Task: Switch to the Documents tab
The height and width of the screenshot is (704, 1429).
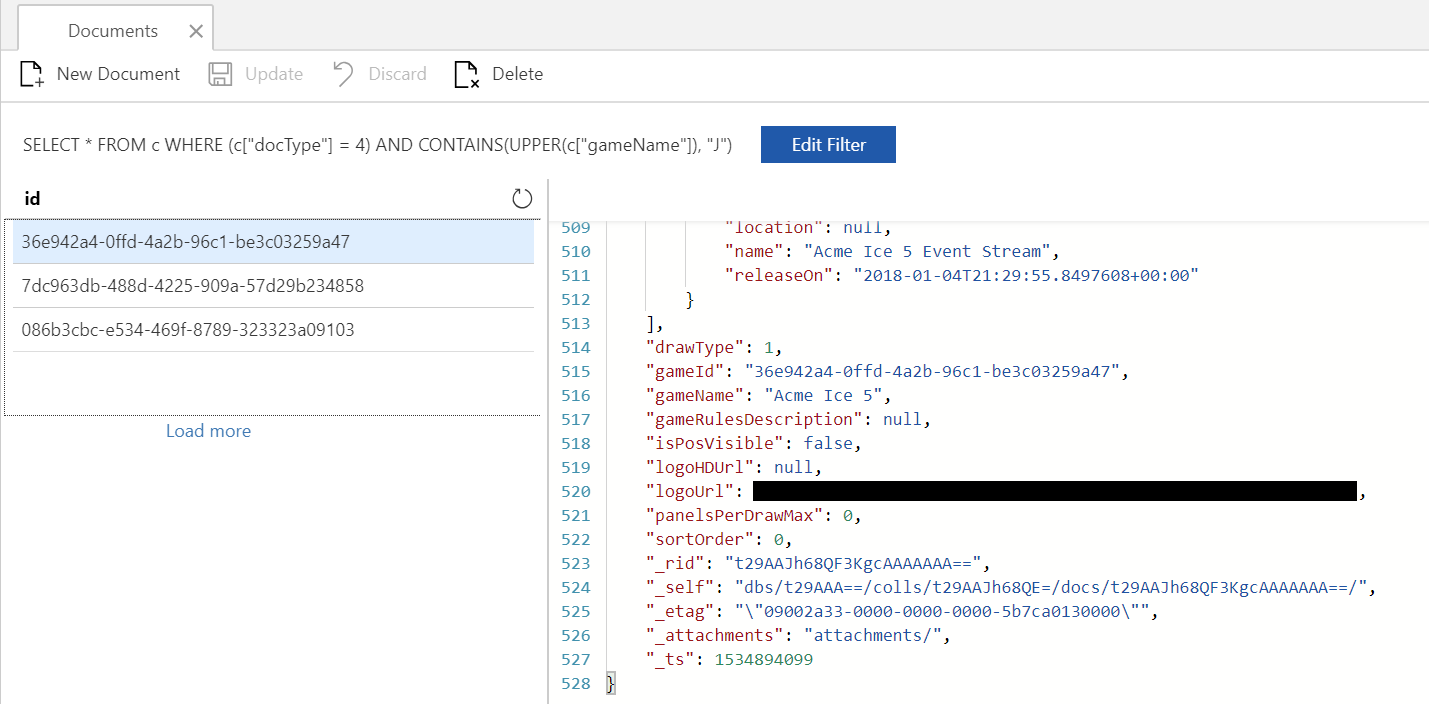Action: [113, 31]
